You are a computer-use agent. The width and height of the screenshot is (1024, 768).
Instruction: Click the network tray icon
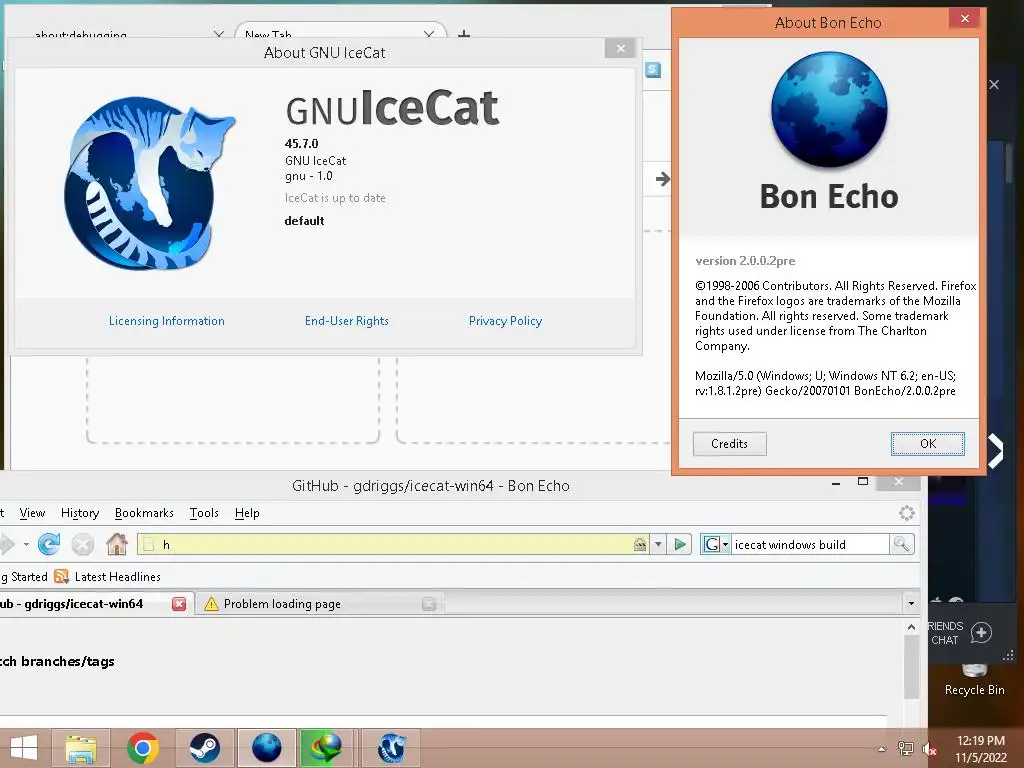(x=906, y=749)
